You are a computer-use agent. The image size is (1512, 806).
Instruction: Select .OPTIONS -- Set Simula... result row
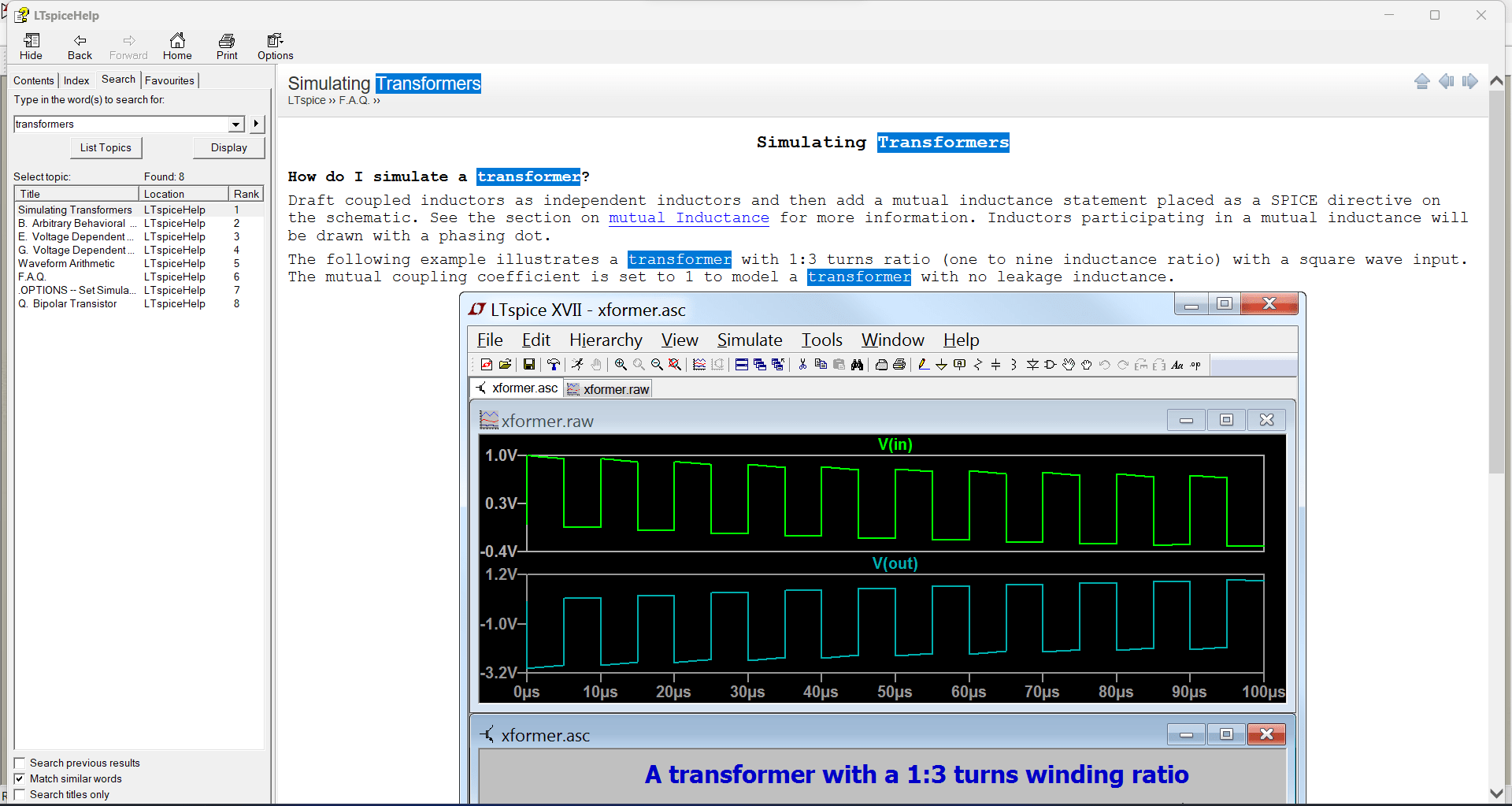coord(139,290)
